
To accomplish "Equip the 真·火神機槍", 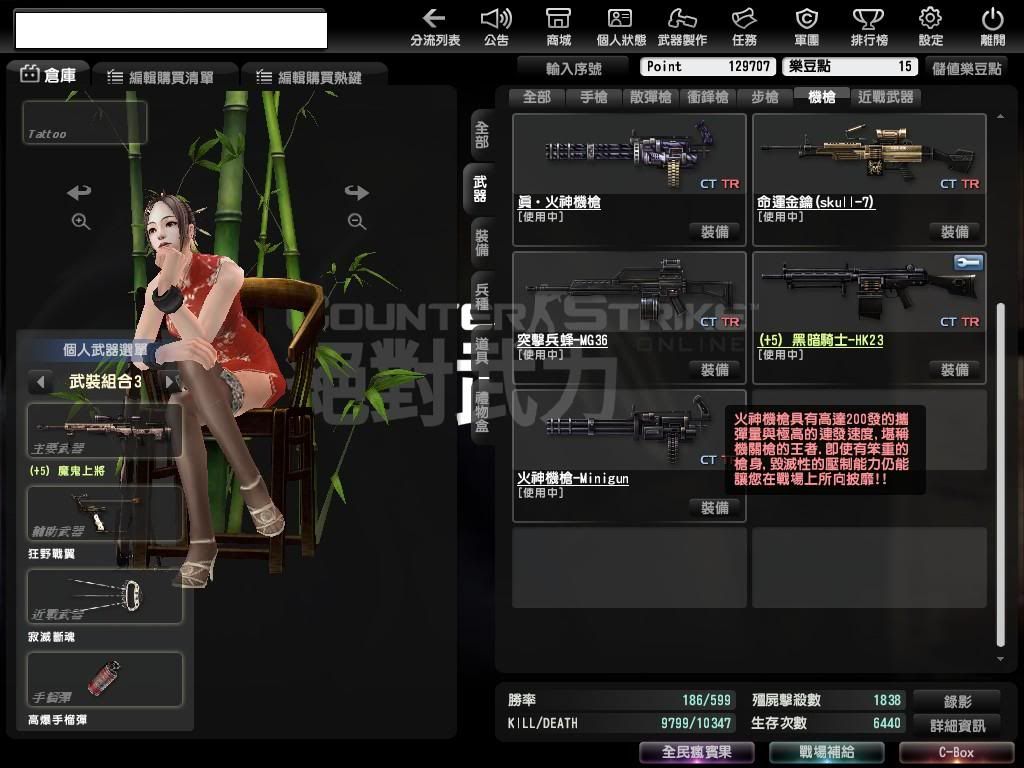I will pyautogui.click(x=714, y=232).
